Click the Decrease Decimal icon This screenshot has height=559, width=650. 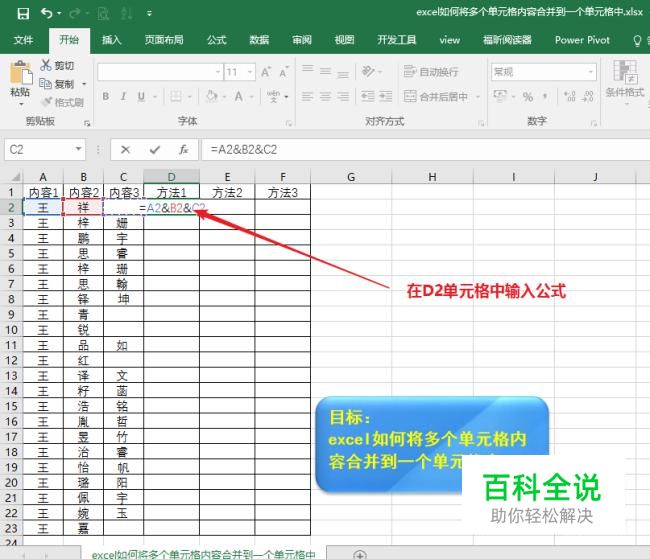point(588,97)
